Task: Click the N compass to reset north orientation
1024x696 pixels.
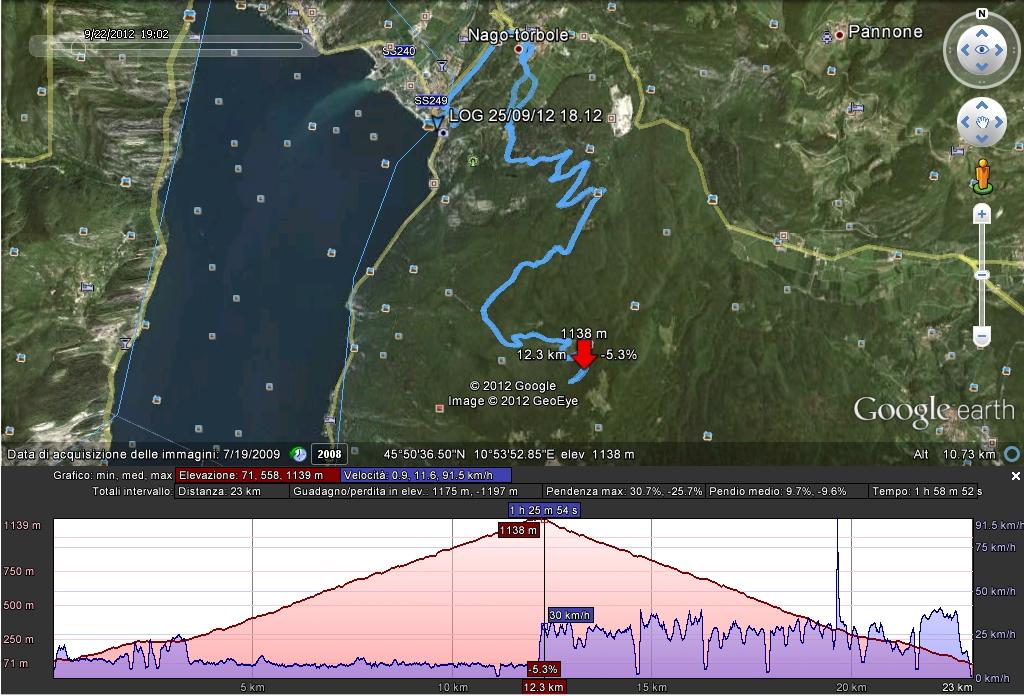Action: 980,11
